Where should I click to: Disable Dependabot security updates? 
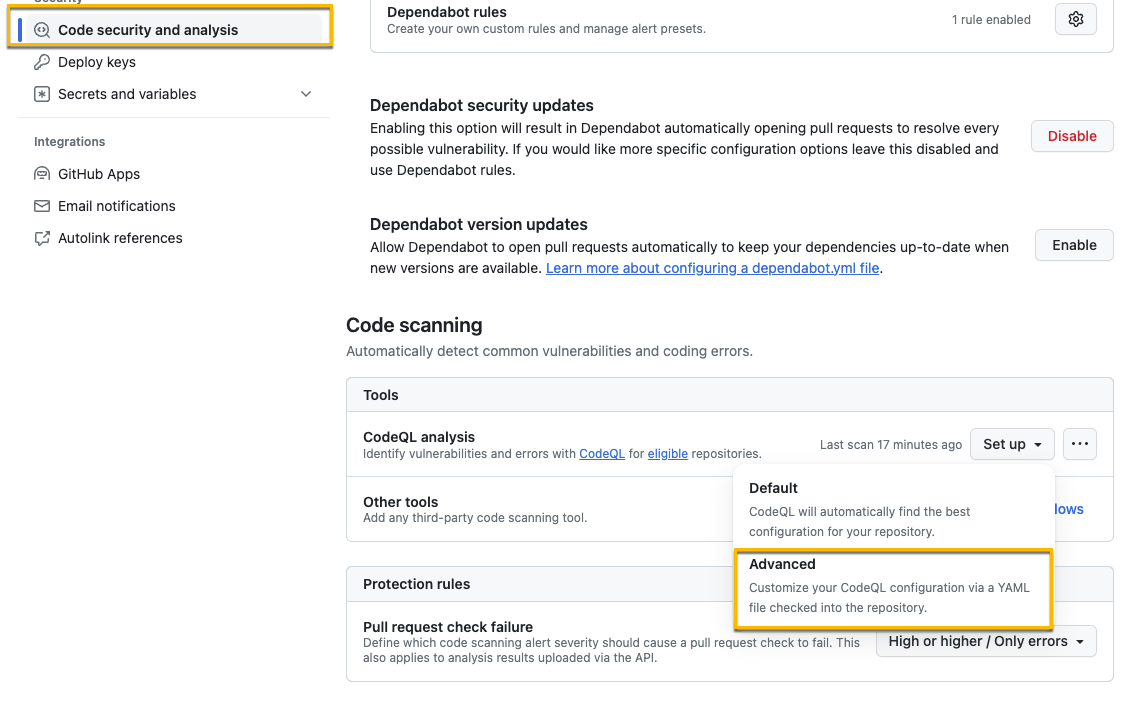(x=1072, y=136)
